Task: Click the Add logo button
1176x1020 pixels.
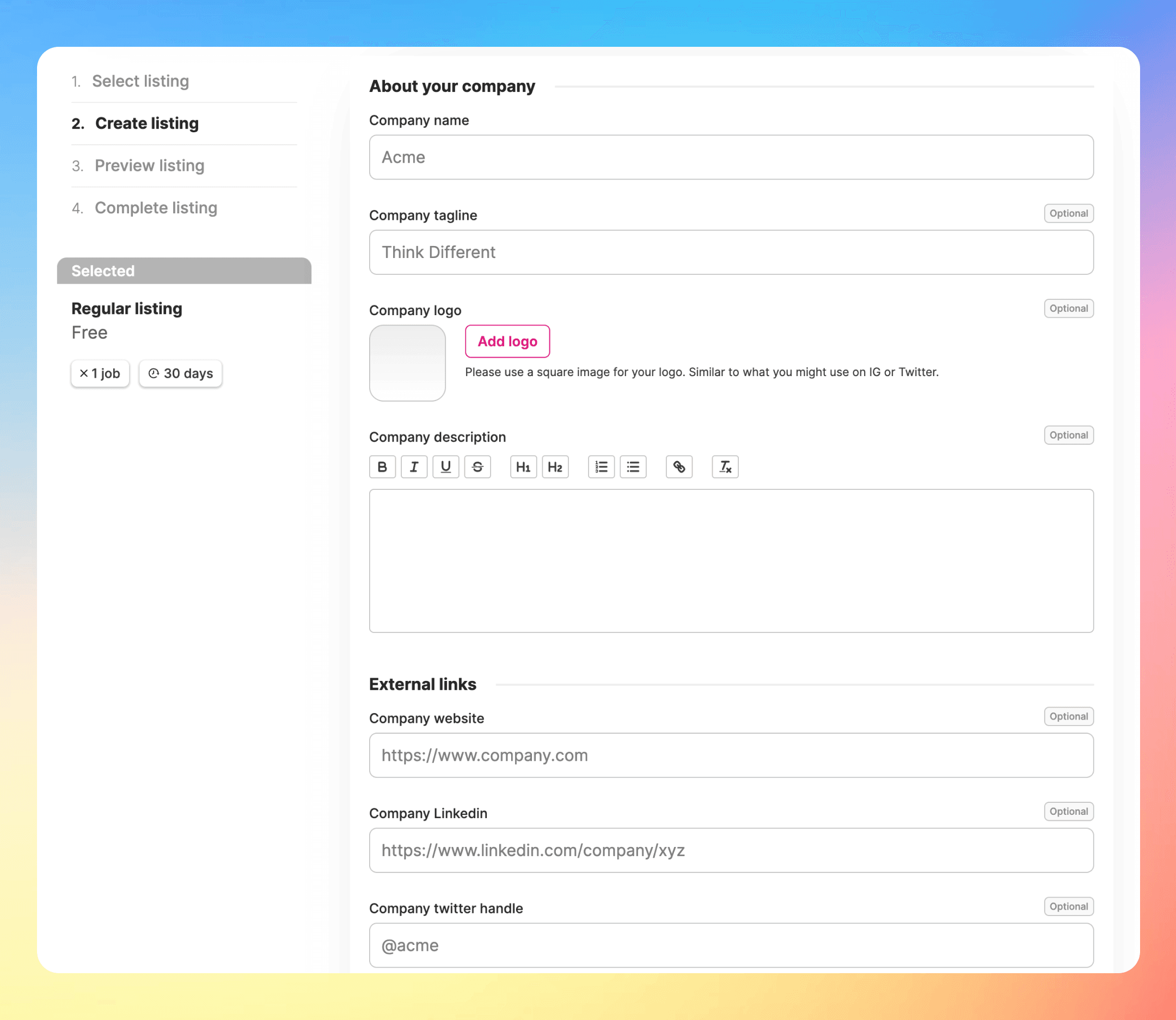Action: pos(507,341)
